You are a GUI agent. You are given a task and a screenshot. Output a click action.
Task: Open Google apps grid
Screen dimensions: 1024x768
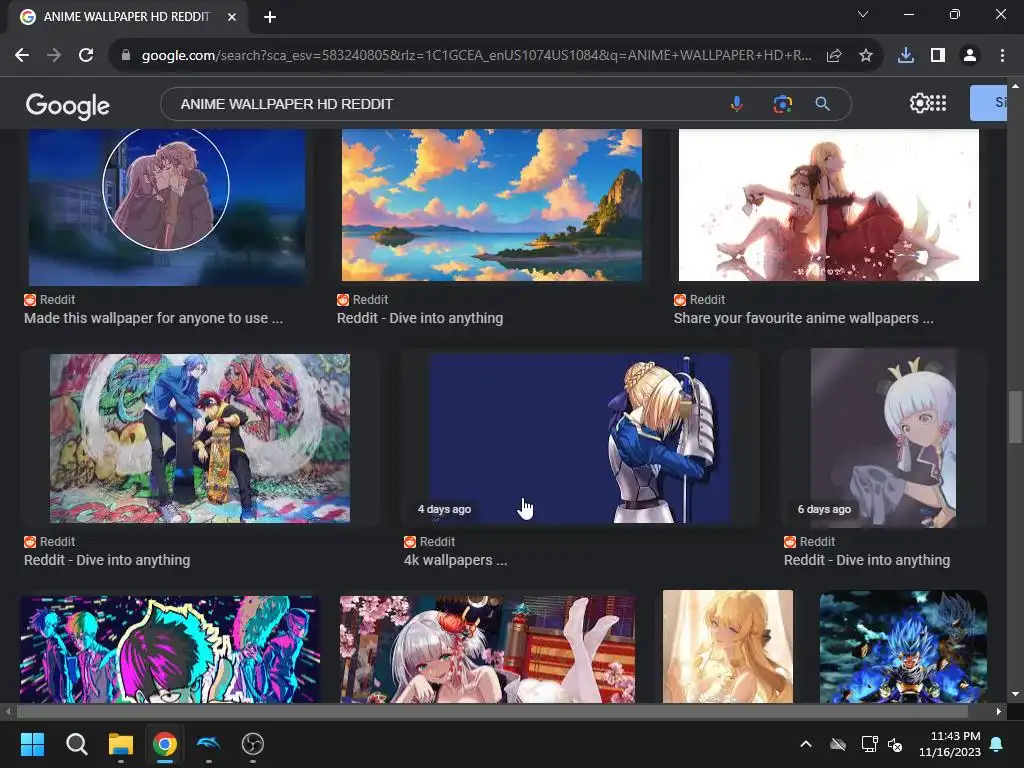(x=938, y=103)
